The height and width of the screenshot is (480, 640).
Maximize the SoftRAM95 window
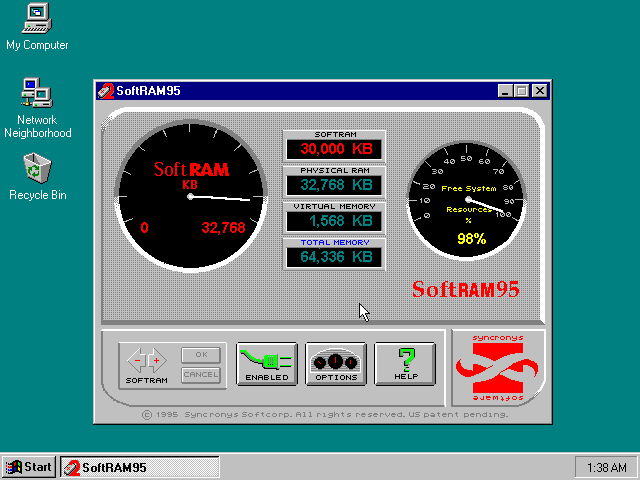coord(521,91)
